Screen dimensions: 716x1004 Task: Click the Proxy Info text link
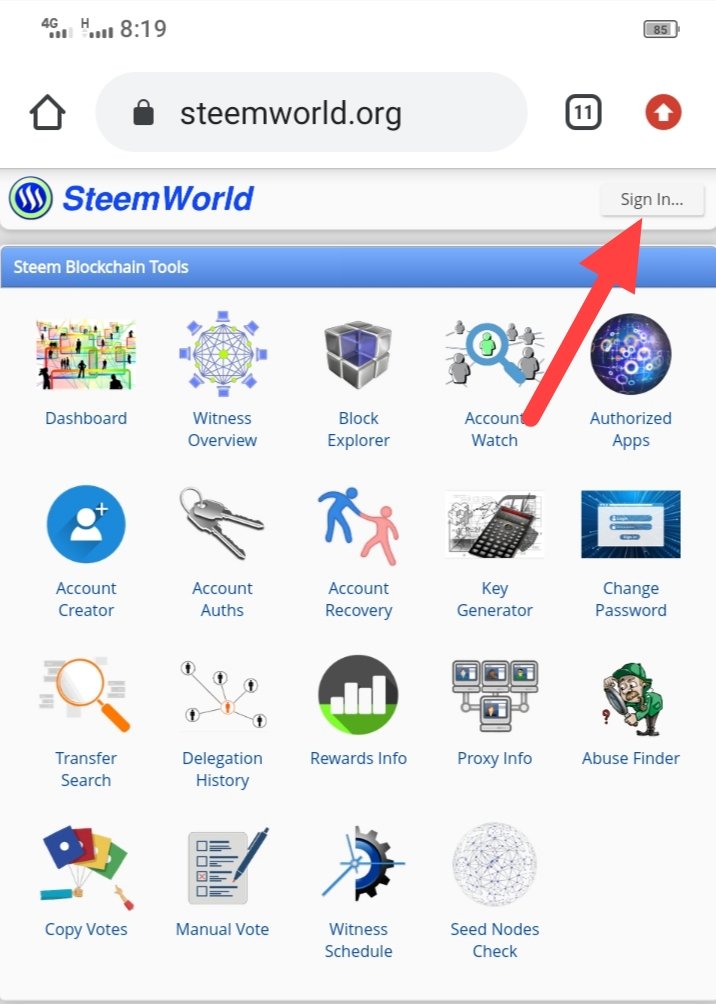point(494,758)
